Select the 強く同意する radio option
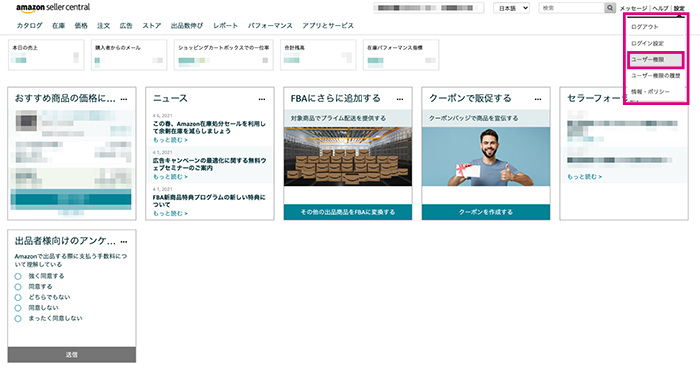 click(x=18, y=276)
